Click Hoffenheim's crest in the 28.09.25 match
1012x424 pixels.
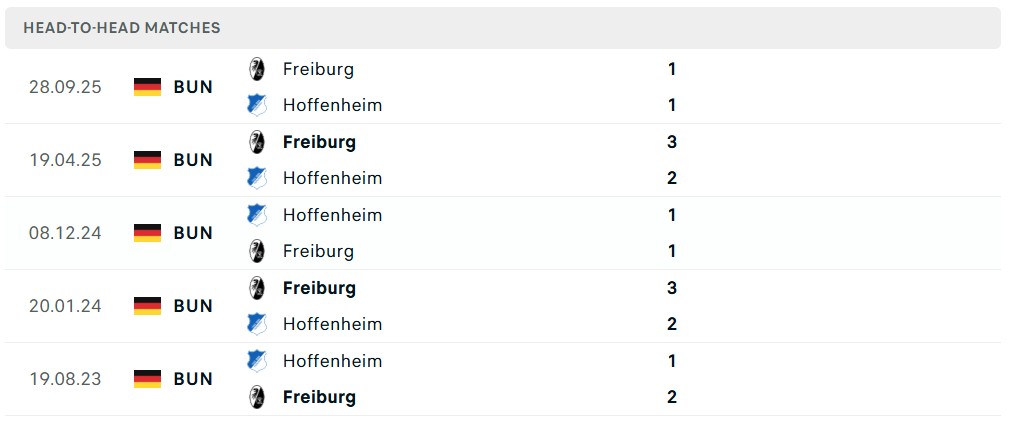point(257,105)
